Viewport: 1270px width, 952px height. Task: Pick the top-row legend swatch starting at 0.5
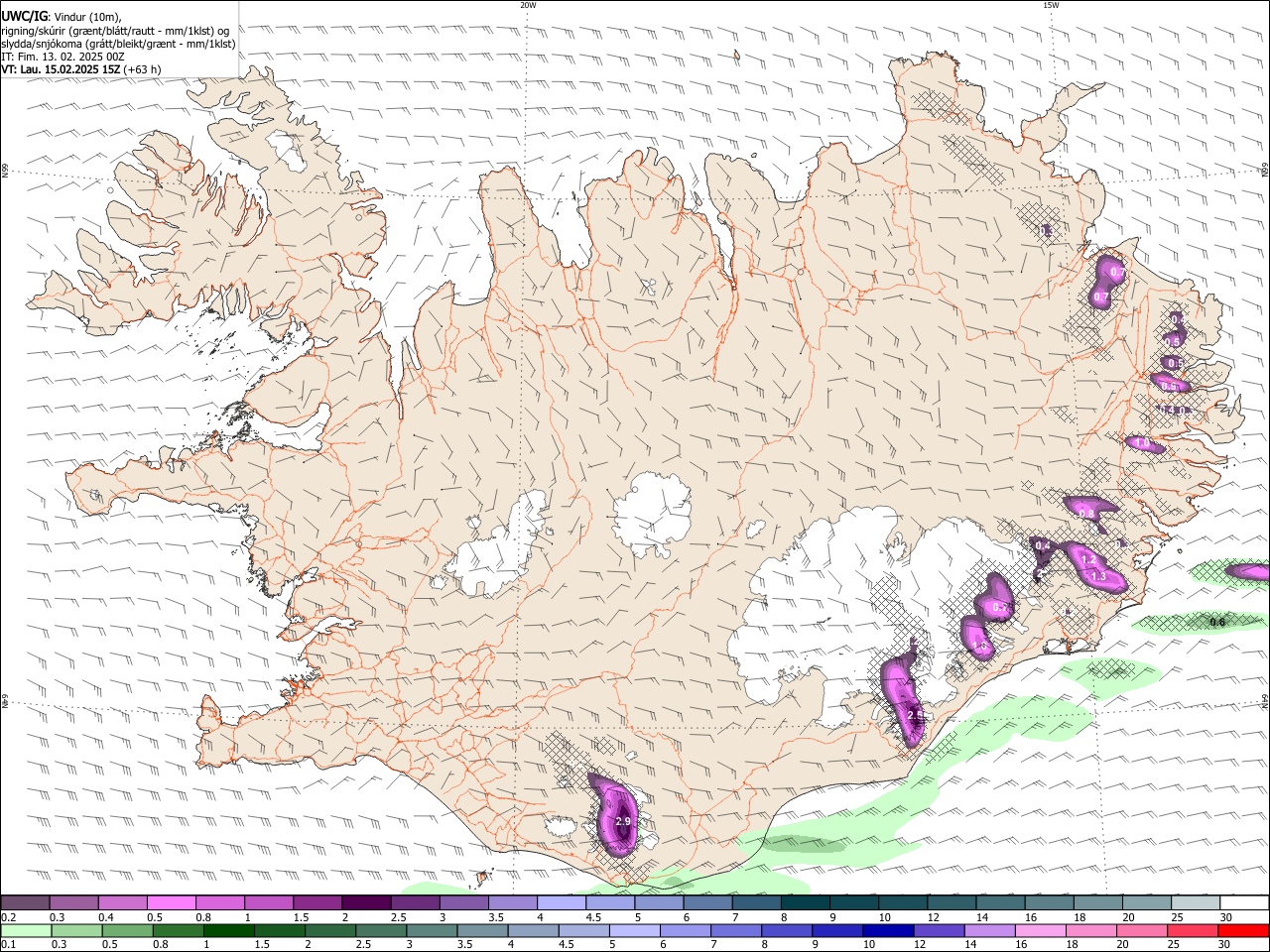[171, 903]
